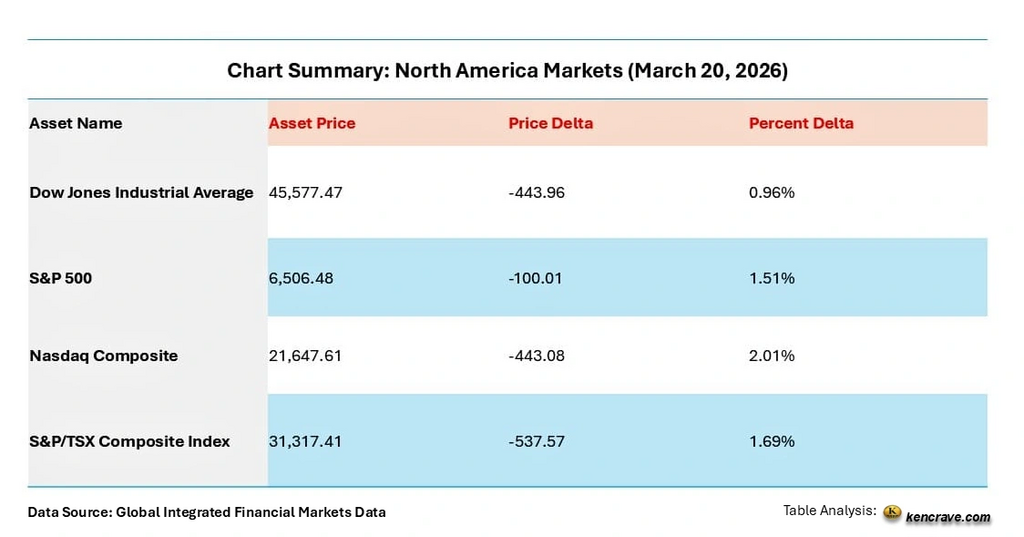1024x537 pixels.
Task: Open the kencrave.com link
Action: pos(948,516)
